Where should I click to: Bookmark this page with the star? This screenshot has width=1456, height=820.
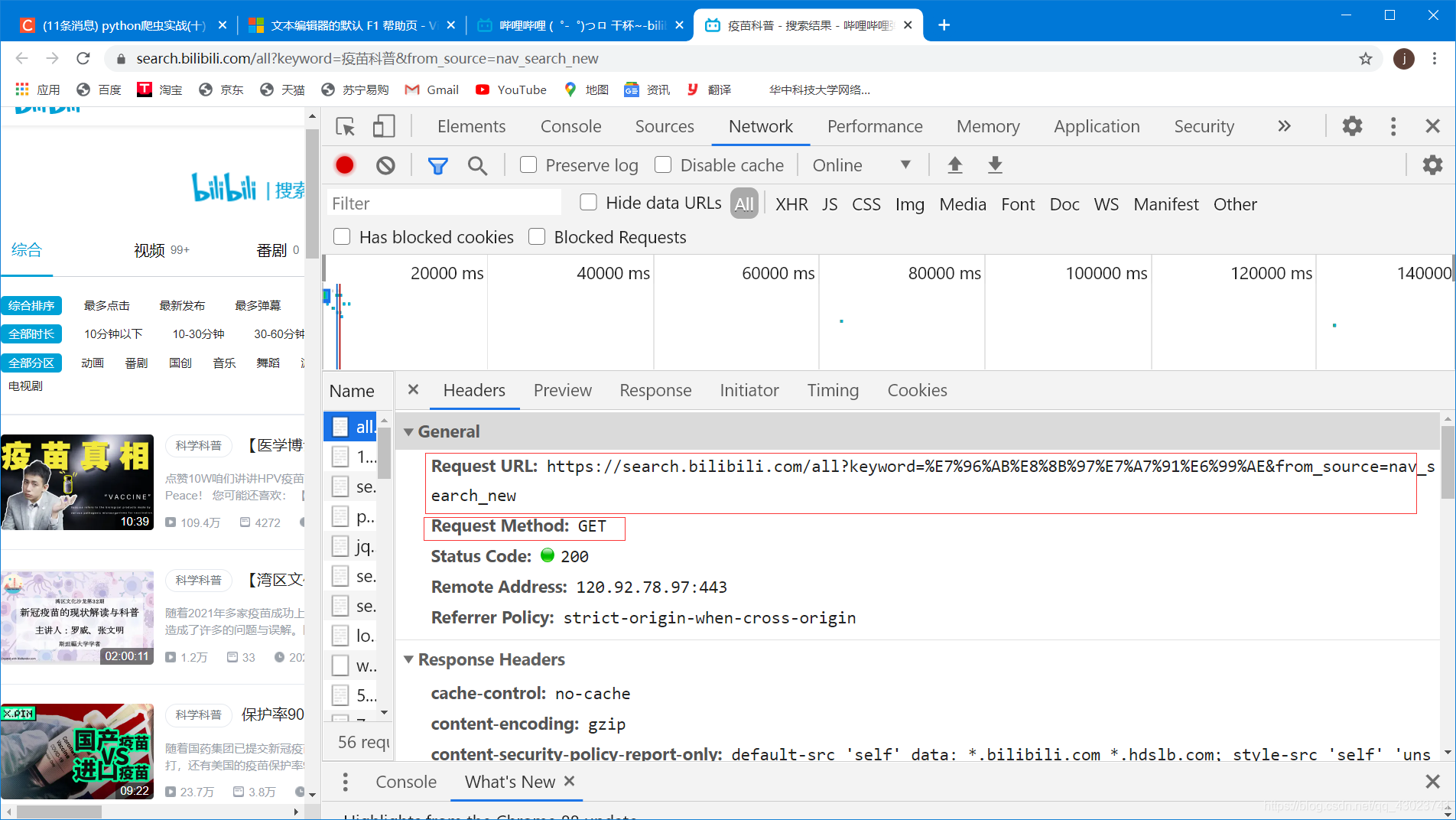1366,59
